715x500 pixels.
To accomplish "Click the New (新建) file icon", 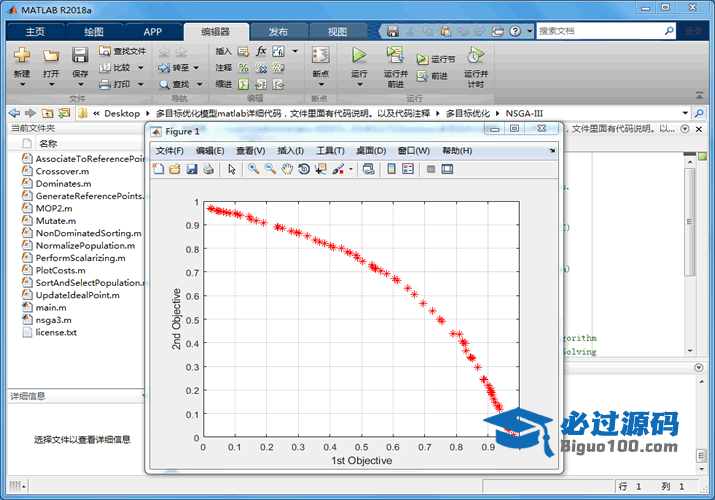I will pyautogui.click(x=21, y=55).
